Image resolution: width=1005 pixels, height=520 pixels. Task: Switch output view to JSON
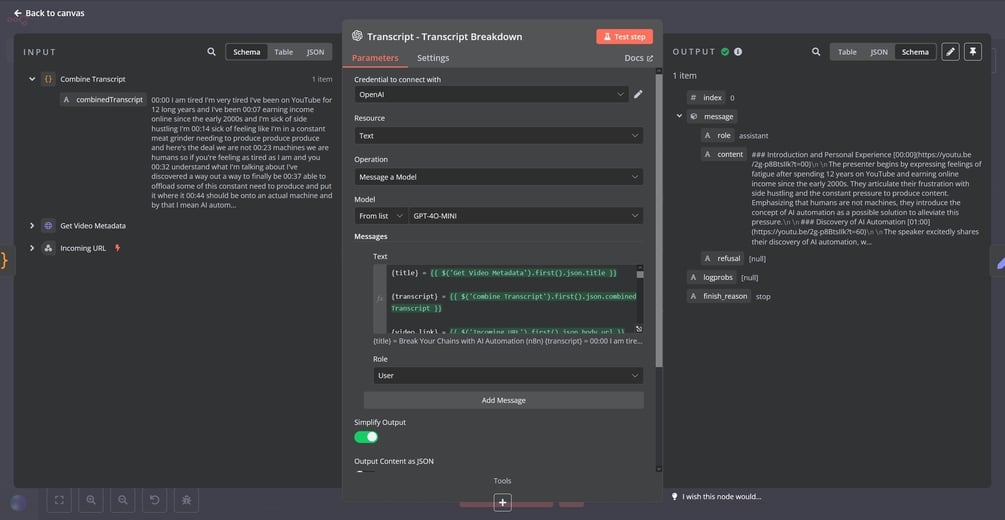point(879,52)
